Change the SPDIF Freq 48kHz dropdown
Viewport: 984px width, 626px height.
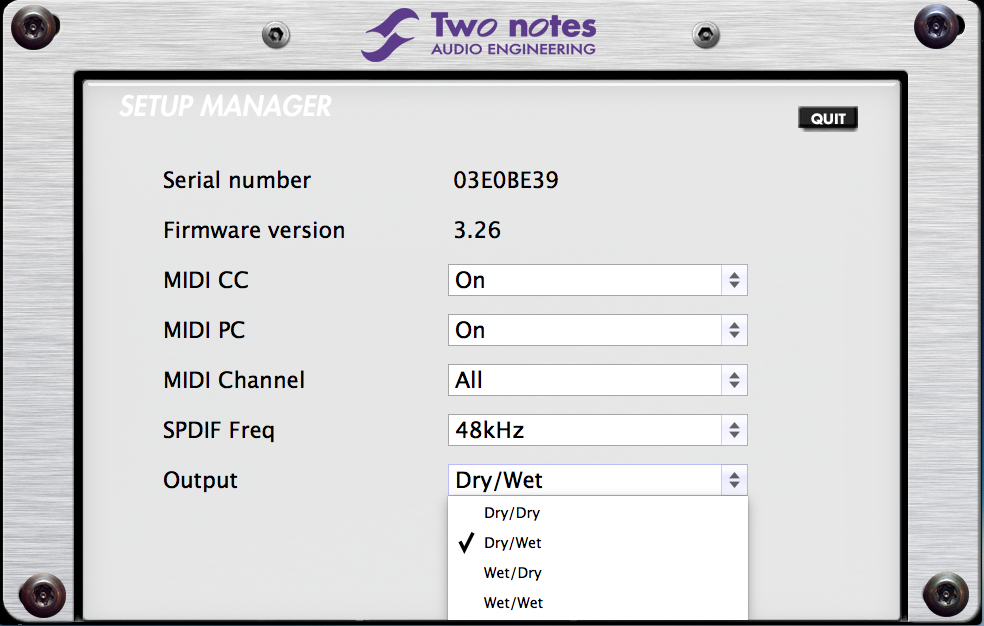pos(597,430)
